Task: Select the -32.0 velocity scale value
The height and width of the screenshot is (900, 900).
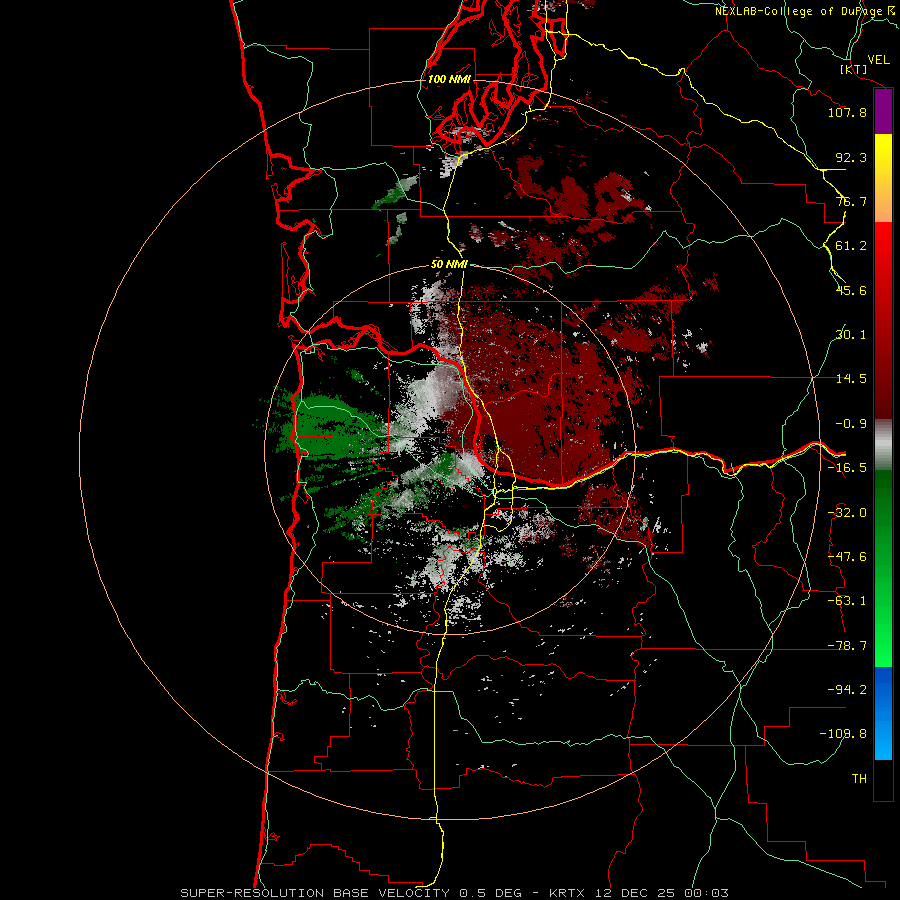Action: coord(847,513)
